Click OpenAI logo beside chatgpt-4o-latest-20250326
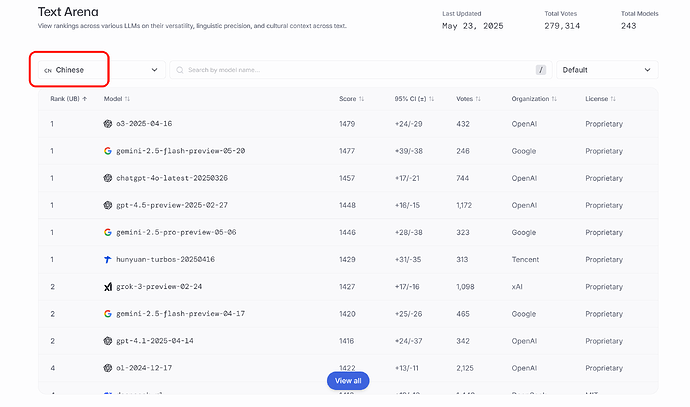The width and height of the screenshot is (690, 407). (x=108, y=178)
